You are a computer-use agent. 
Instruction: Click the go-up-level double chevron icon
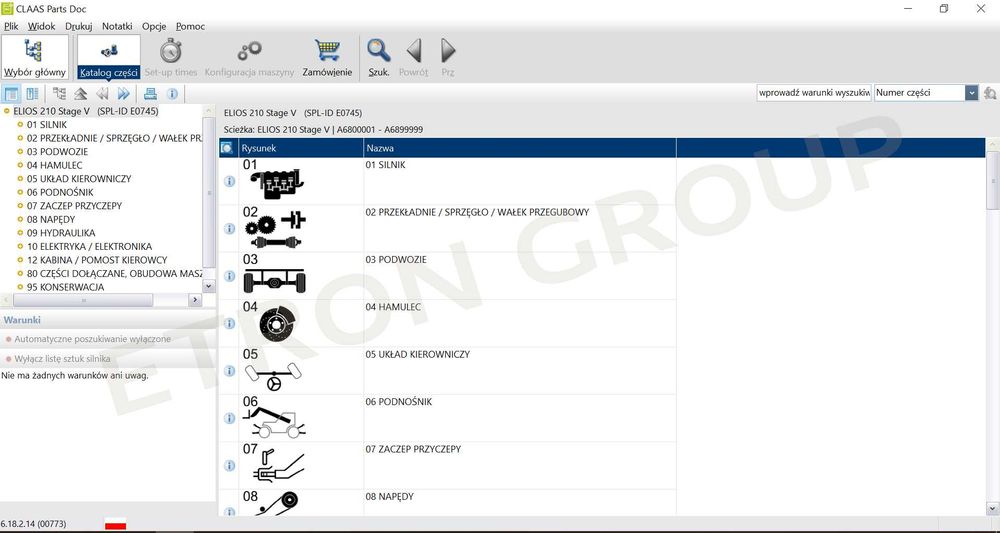click(x=80, y=94)
